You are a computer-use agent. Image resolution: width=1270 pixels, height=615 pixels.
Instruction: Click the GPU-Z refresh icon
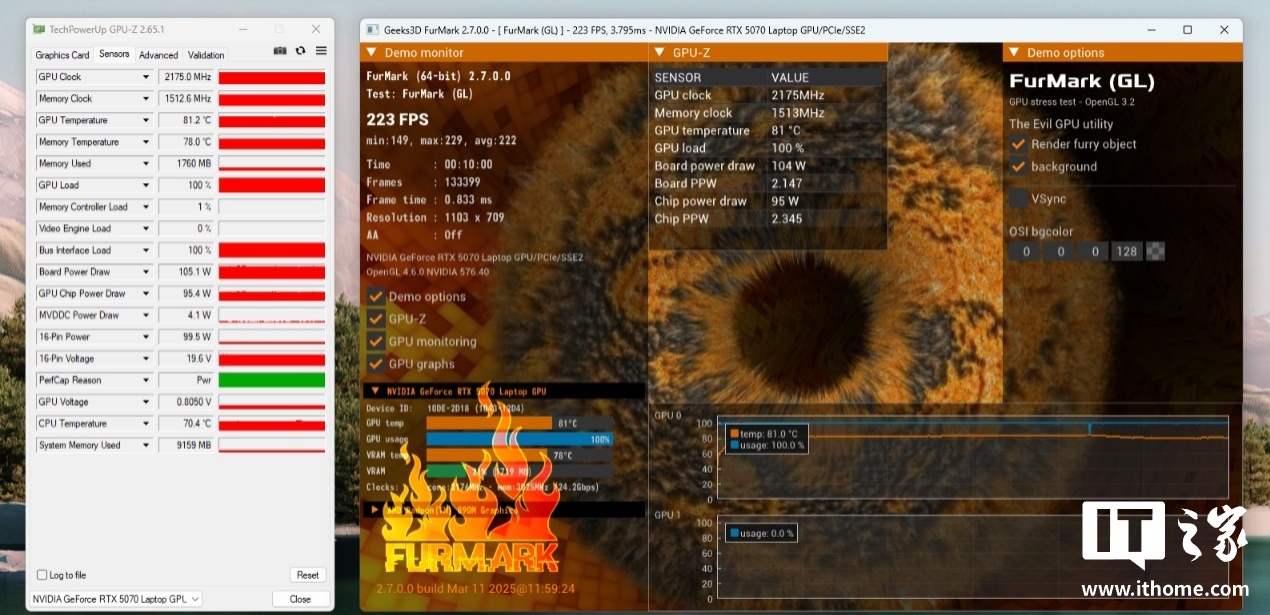(x=301, y=51)
